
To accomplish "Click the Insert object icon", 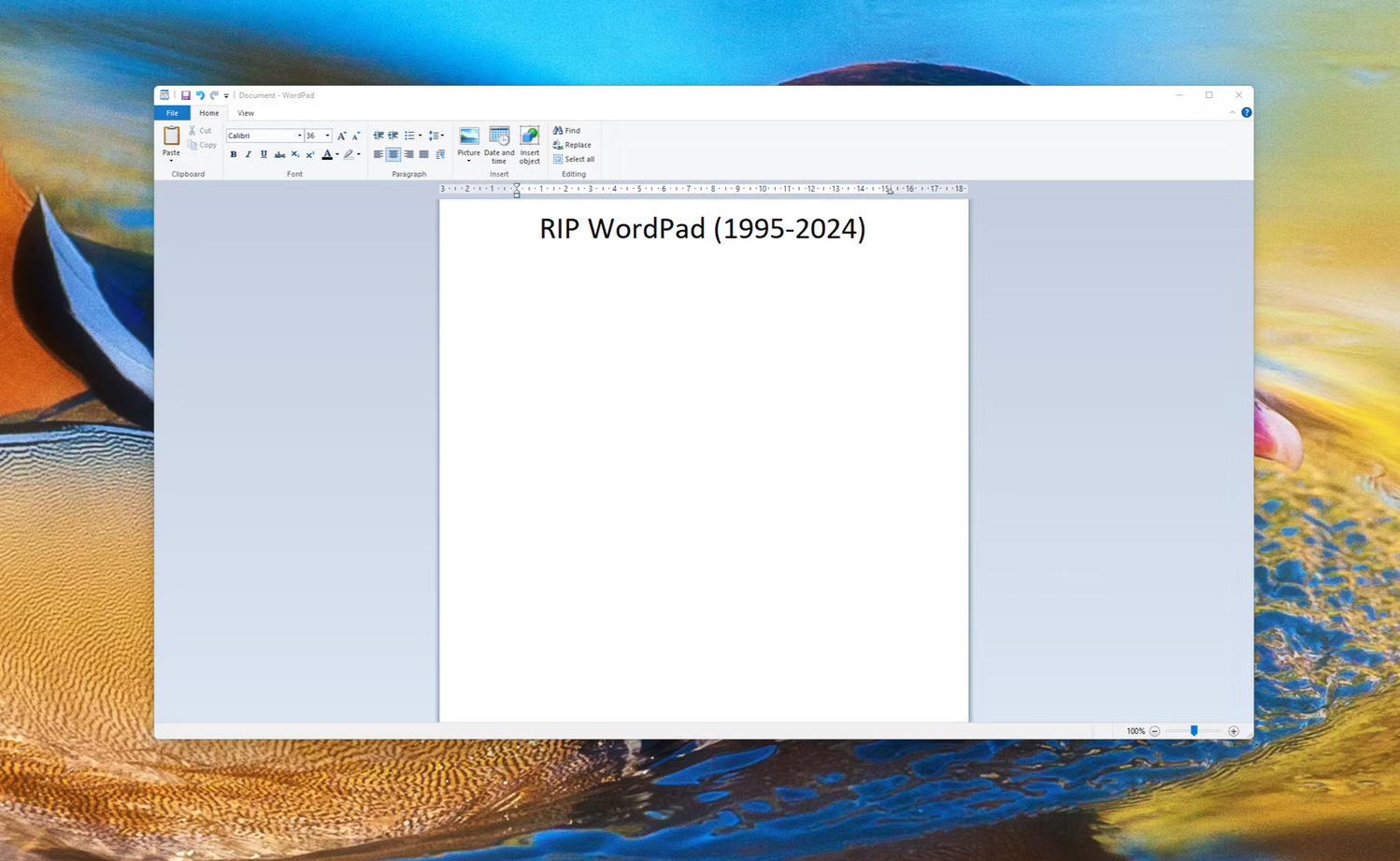I will [529, 145].
